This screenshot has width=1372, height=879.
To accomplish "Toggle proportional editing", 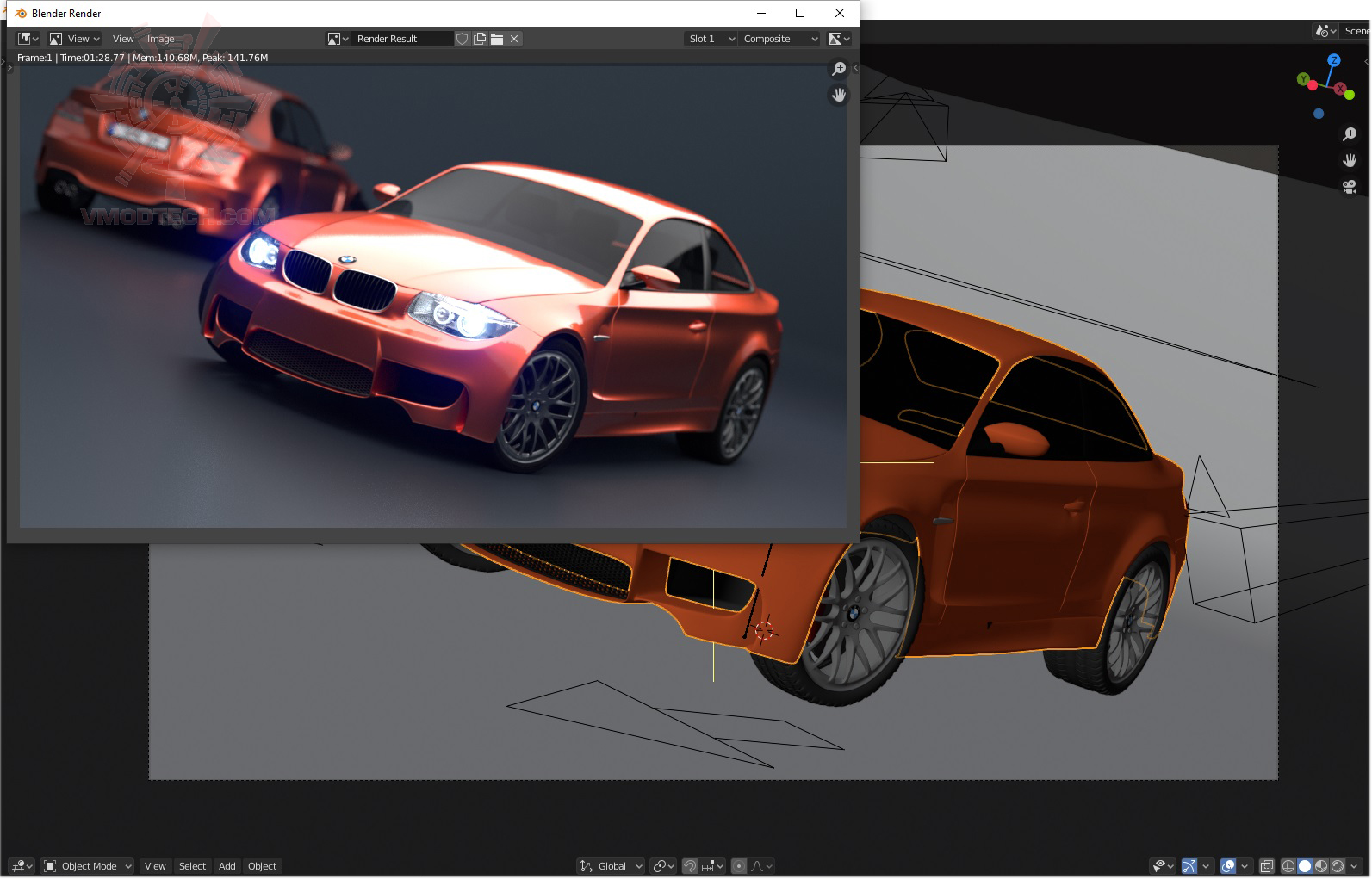I will coord(739,866).
